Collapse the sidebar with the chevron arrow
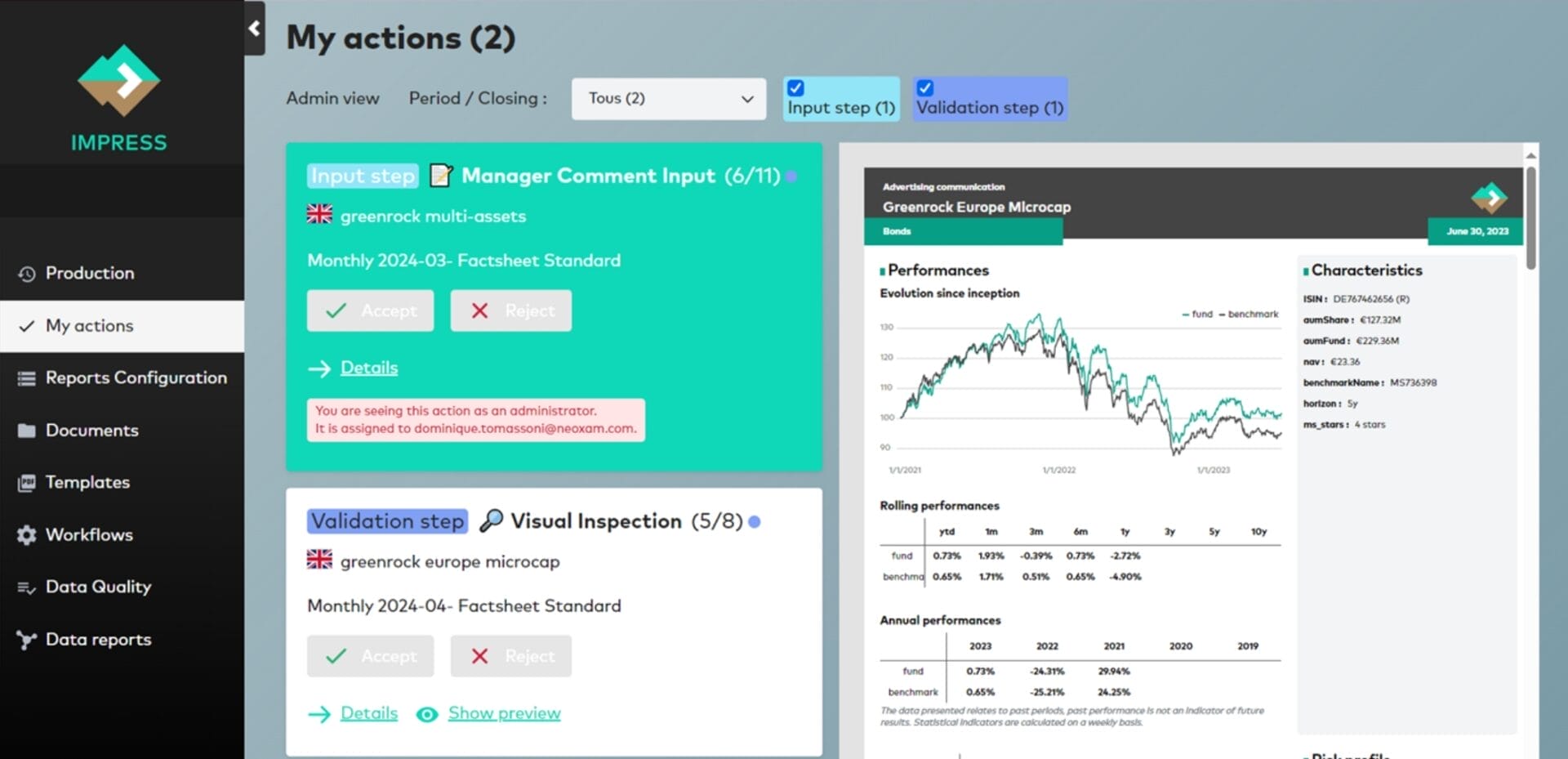This screenshot has width=1568, height=759. [254, 29]
